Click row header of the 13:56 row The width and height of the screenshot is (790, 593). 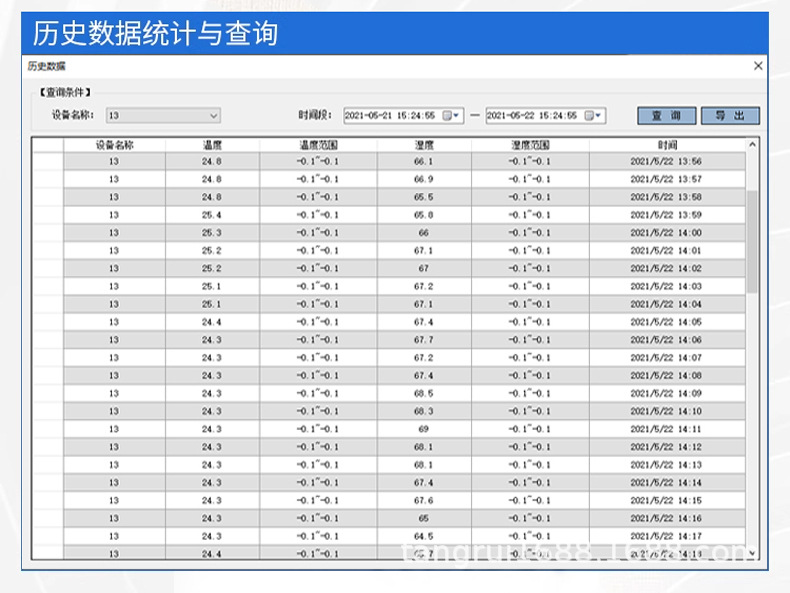[48, 162]
